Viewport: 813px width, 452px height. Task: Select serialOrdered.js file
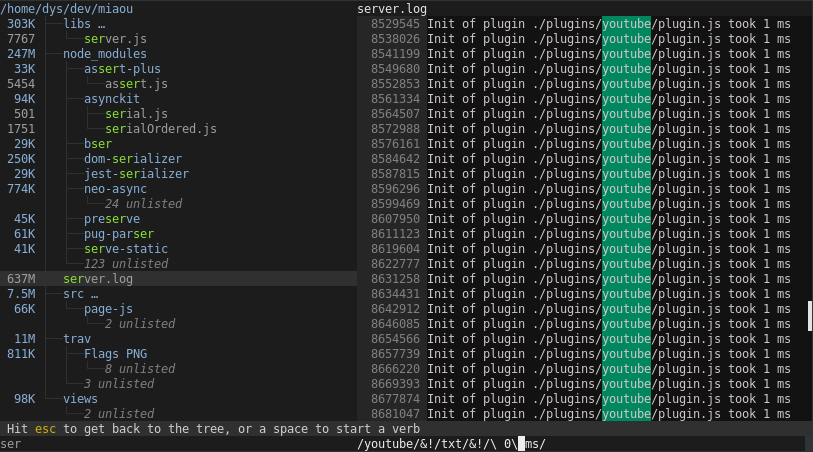[161, 129]
